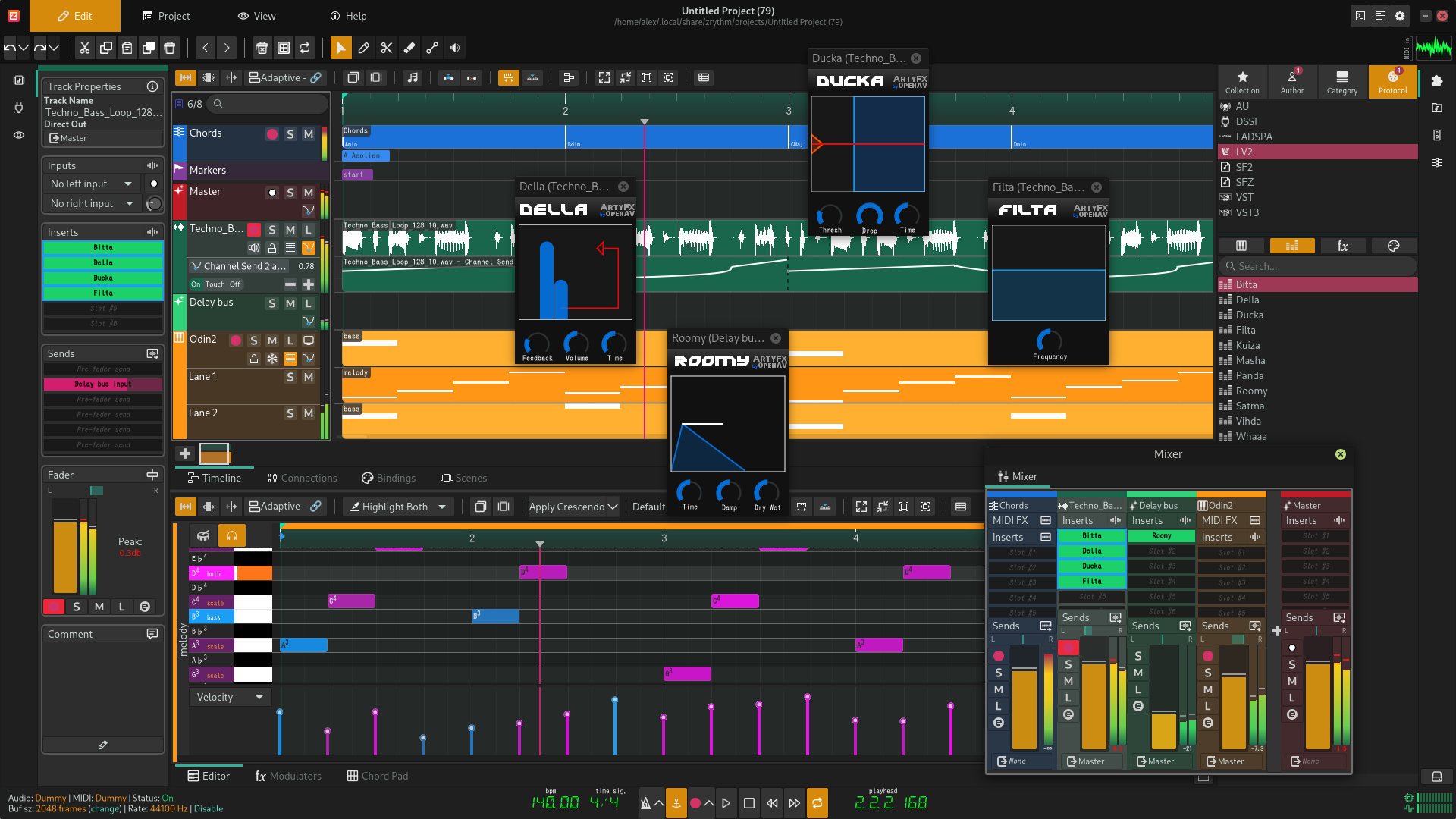Image resolution: width=1456 pixels, height=819 pixels.
Task: Open the preferences gear icon
Action: pyautogui.click(x=1400, y=16)
